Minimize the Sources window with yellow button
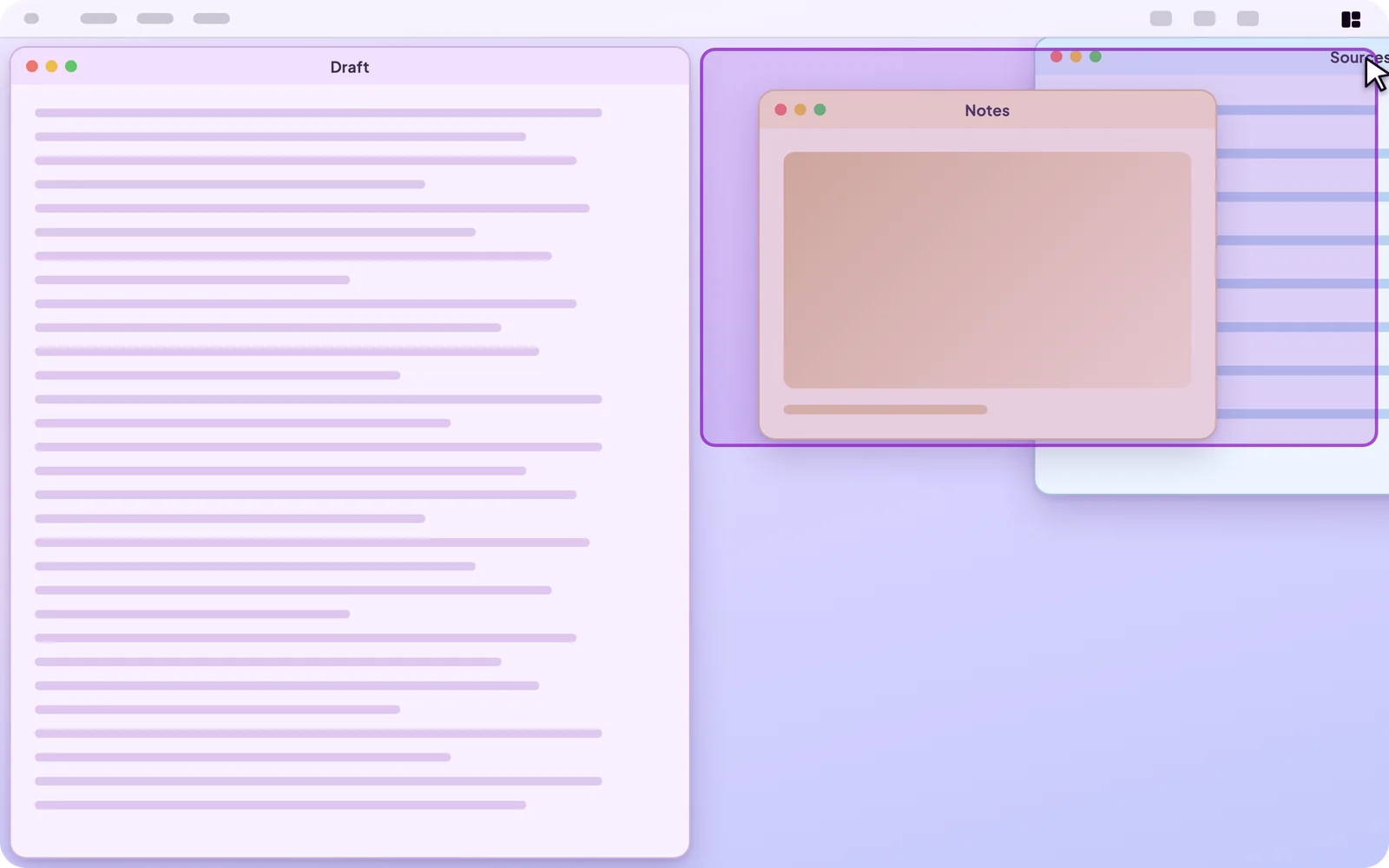1389x868 pixels. click(x=1076, y=56)
